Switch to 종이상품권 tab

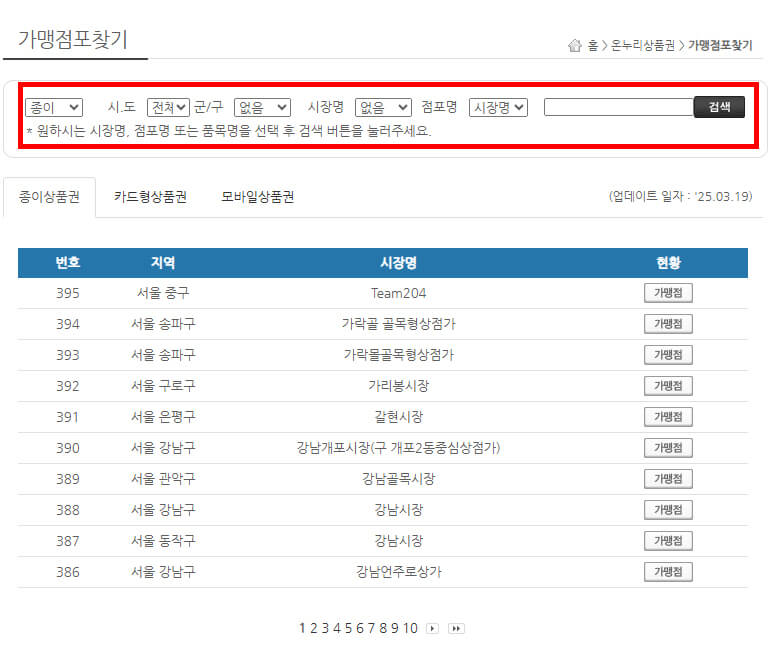49,197
